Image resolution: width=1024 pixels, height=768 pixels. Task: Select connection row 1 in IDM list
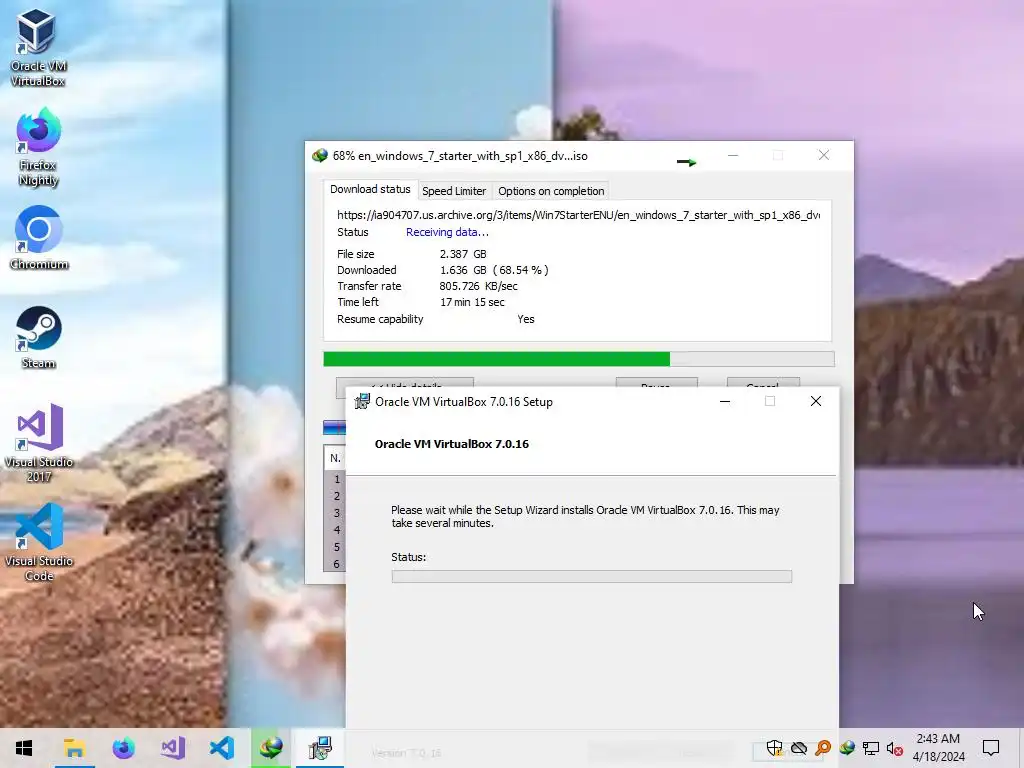(x=337, y=479)
